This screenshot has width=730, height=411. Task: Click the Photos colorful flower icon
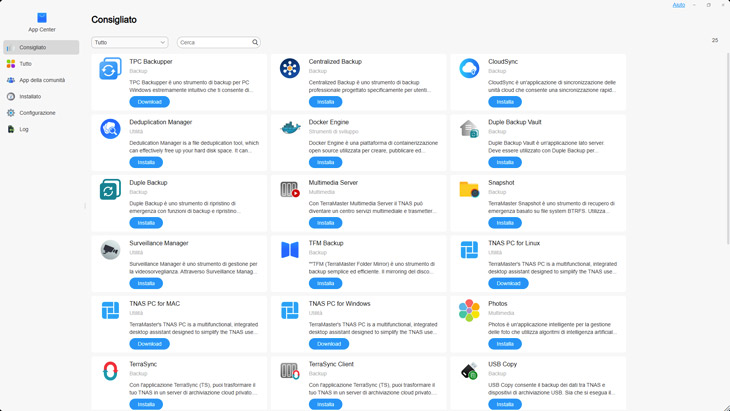tap(469, 310)
